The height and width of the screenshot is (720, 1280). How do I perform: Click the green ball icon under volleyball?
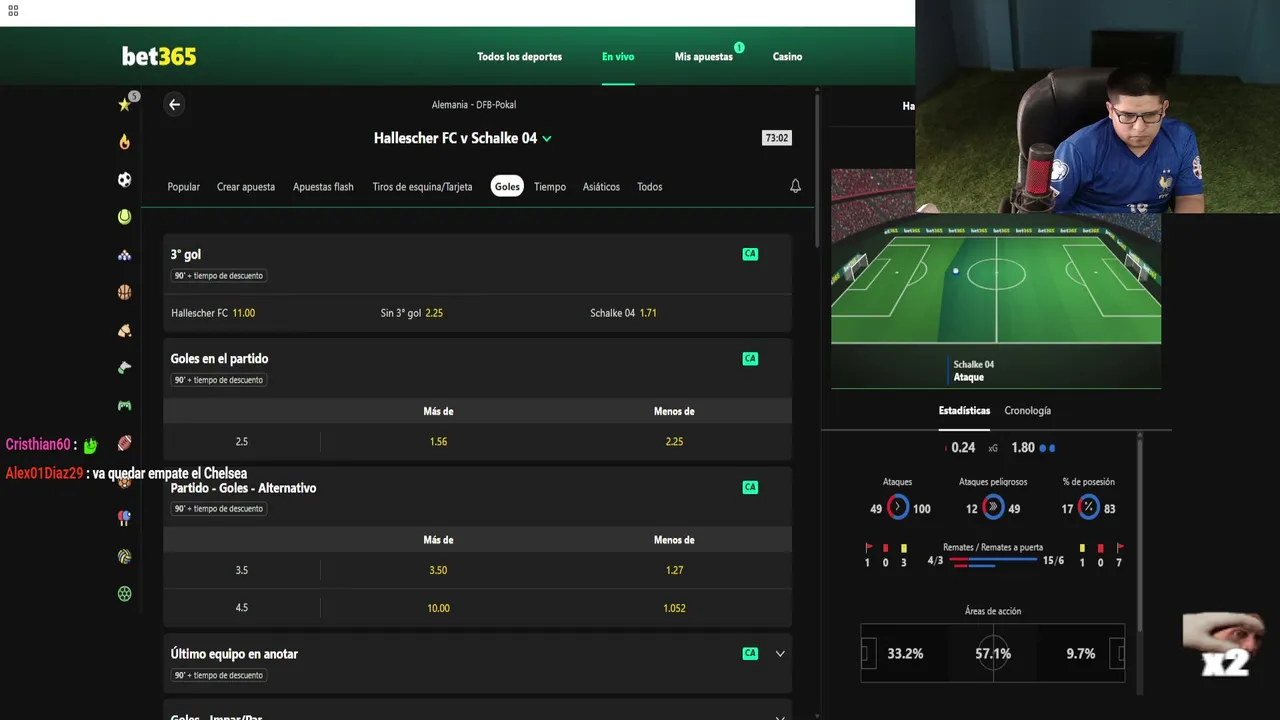tap(124, 593)
